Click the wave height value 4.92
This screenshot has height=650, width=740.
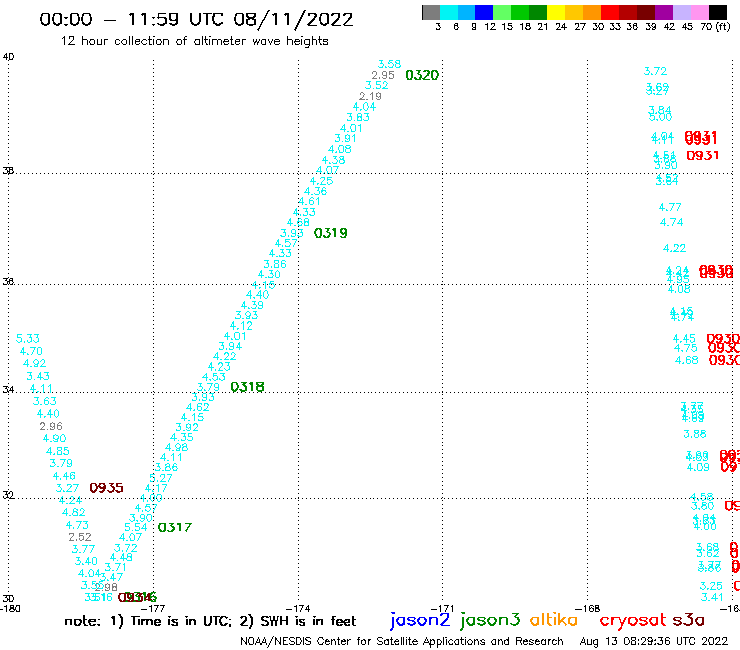34,363
